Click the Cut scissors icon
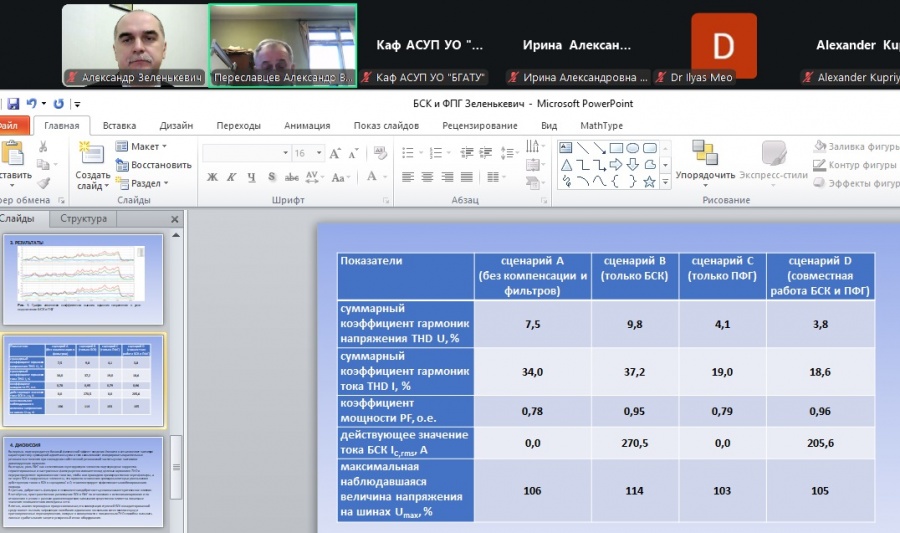 (43, 147)
